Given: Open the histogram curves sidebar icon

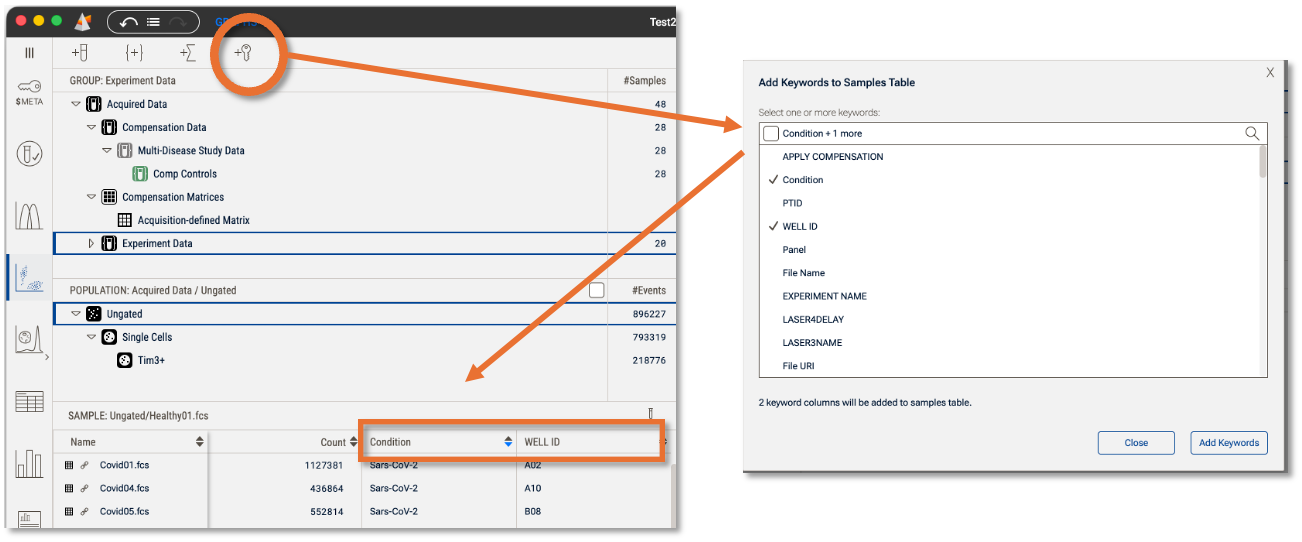Looking at the screenshot, I should 29,215.
